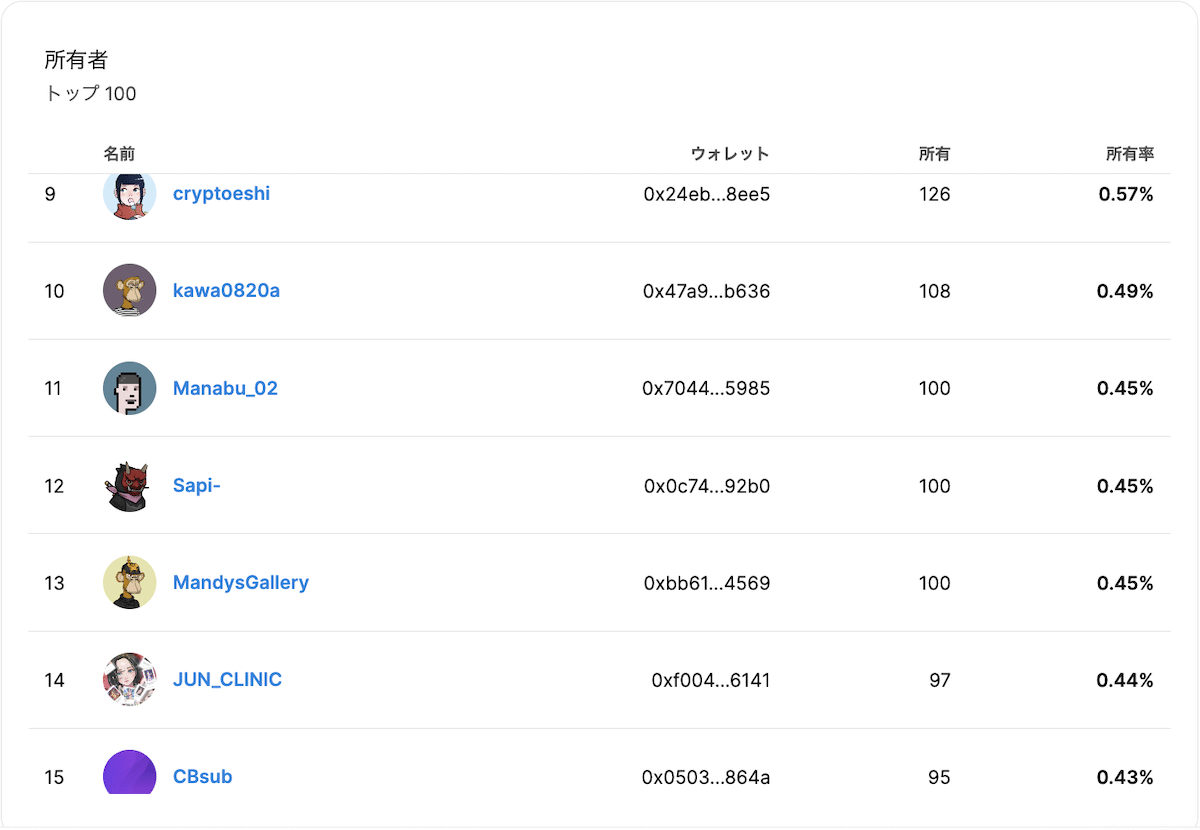Click the 名前 column header
The image size is (1200, 830).
tap(119, 154)
